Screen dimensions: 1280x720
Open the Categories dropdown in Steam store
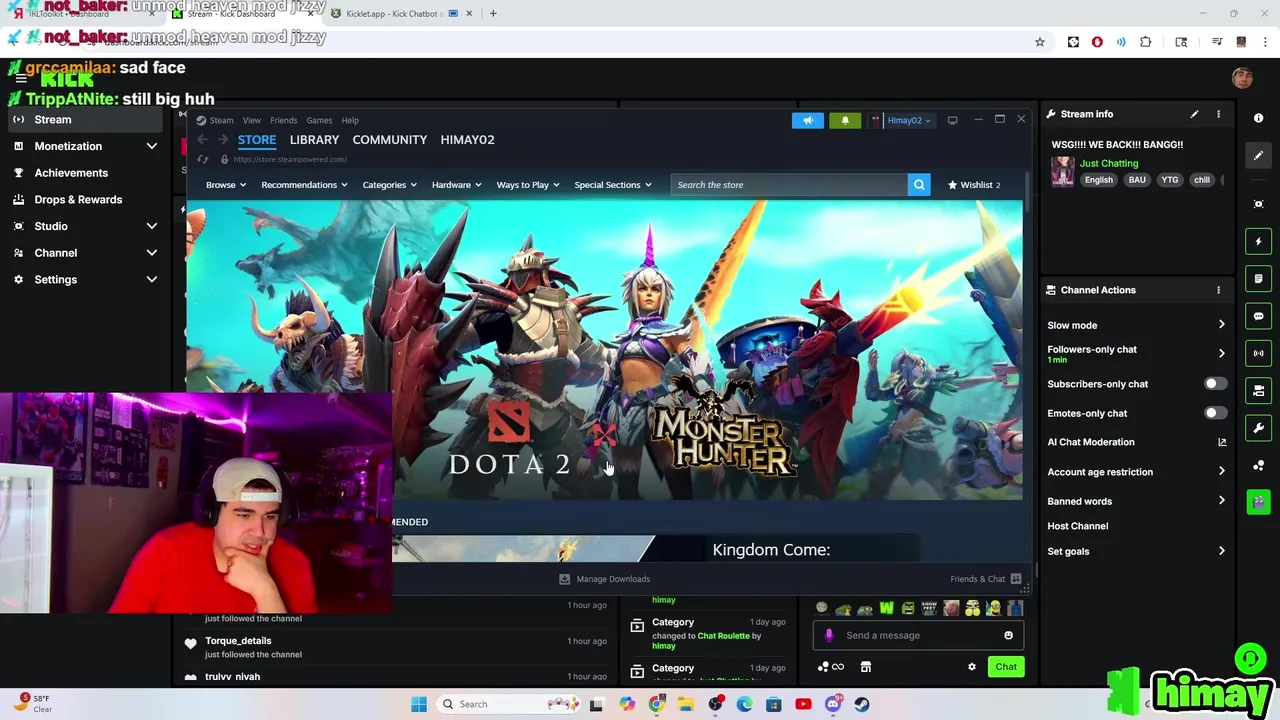pyautogui.click(x=389, y=185)
